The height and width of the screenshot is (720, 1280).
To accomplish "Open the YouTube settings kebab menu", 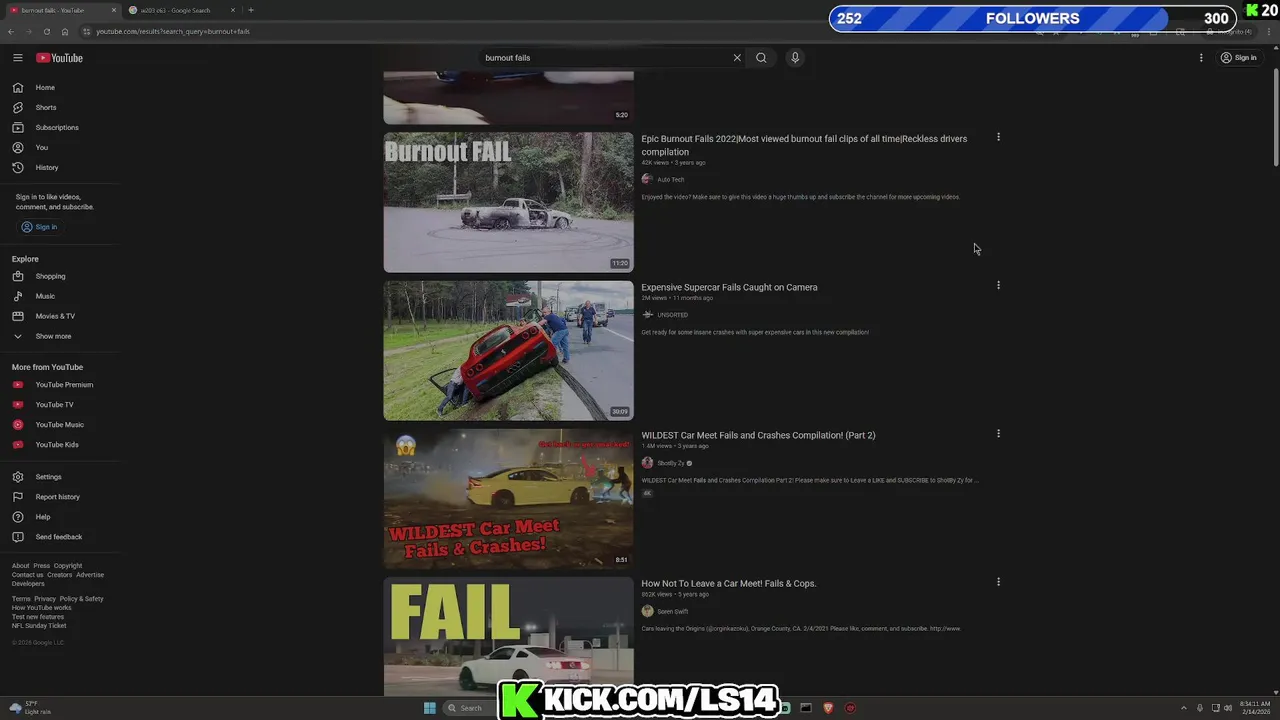I will (x=1201, y=58).
